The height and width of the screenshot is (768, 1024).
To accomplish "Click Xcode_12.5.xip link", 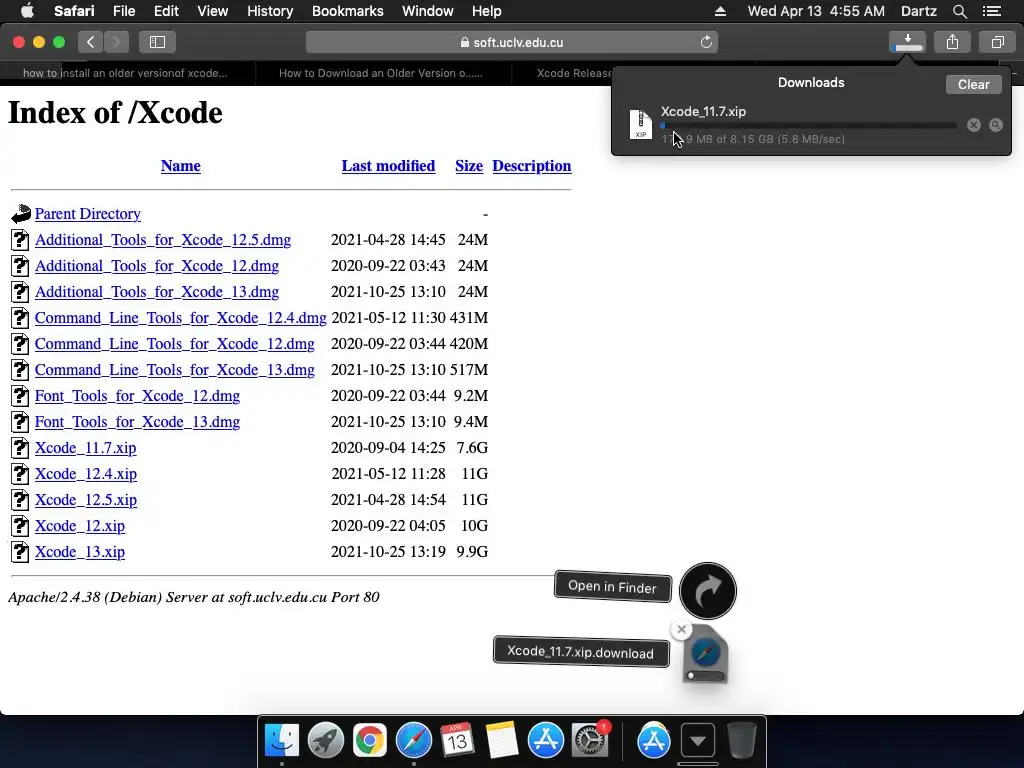I will 86,500.
